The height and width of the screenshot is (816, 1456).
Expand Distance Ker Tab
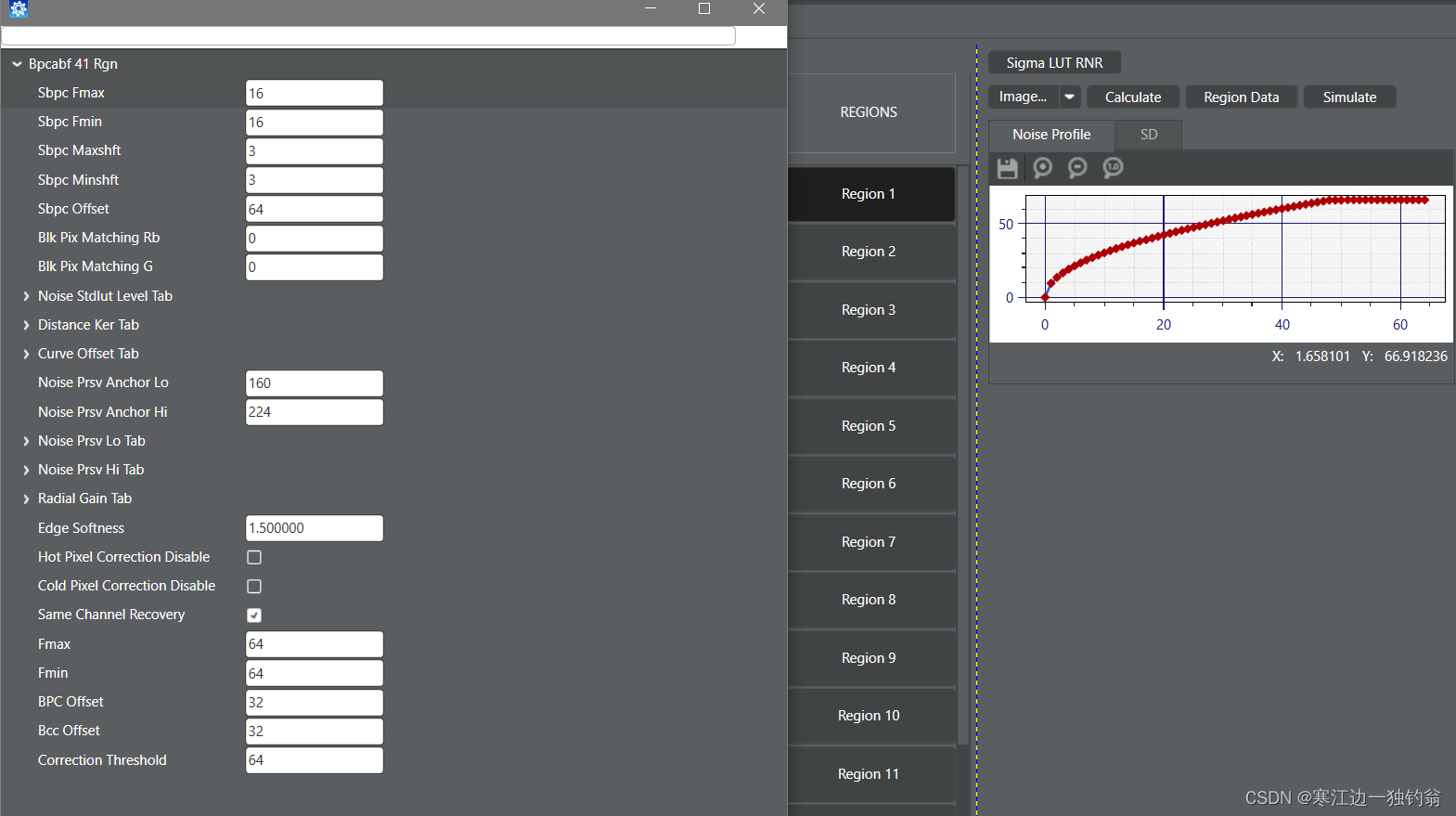(26, 325)
